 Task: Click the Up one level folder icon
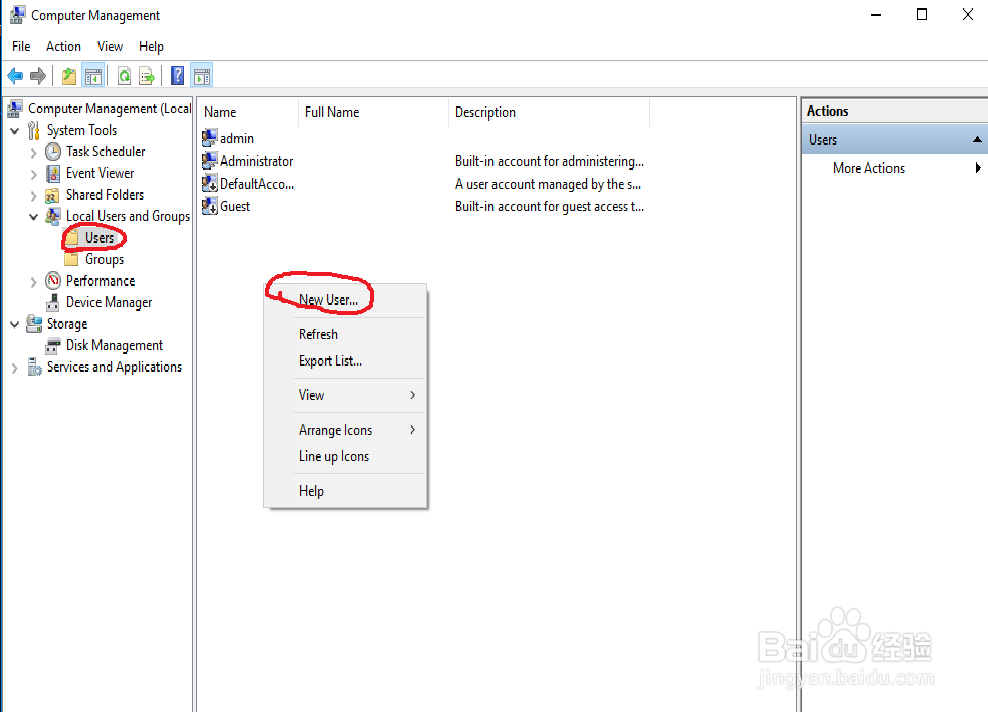tap(69, 76)
